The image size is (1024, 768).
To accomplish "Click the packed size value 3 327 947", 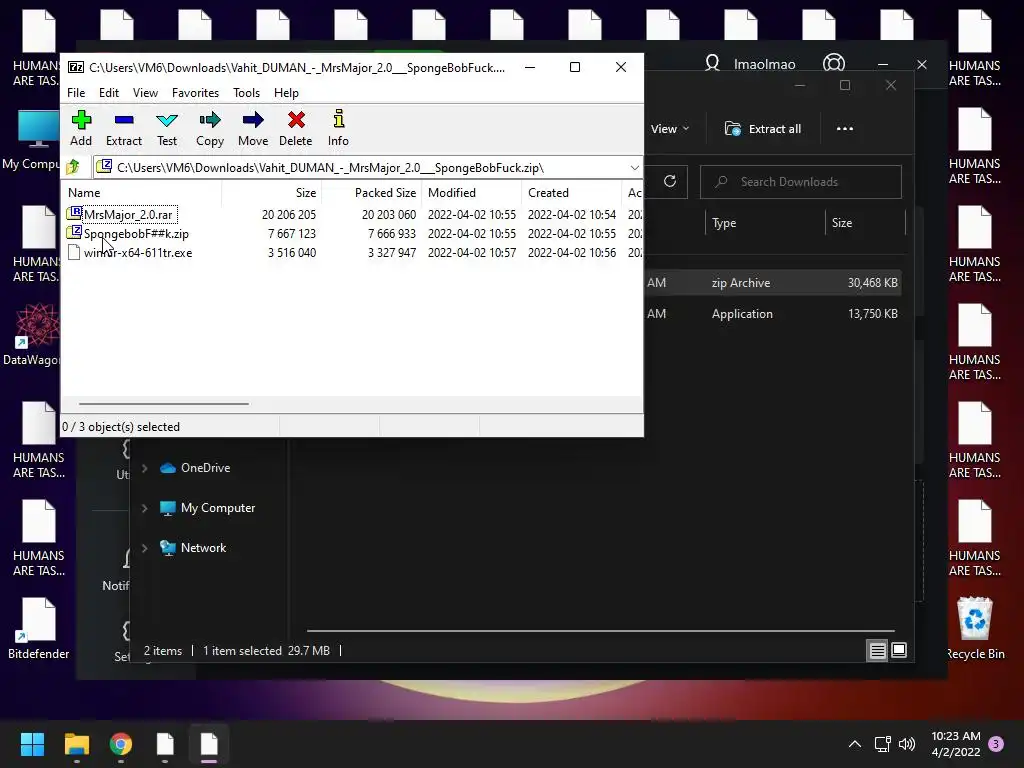I will coord(392,253).
